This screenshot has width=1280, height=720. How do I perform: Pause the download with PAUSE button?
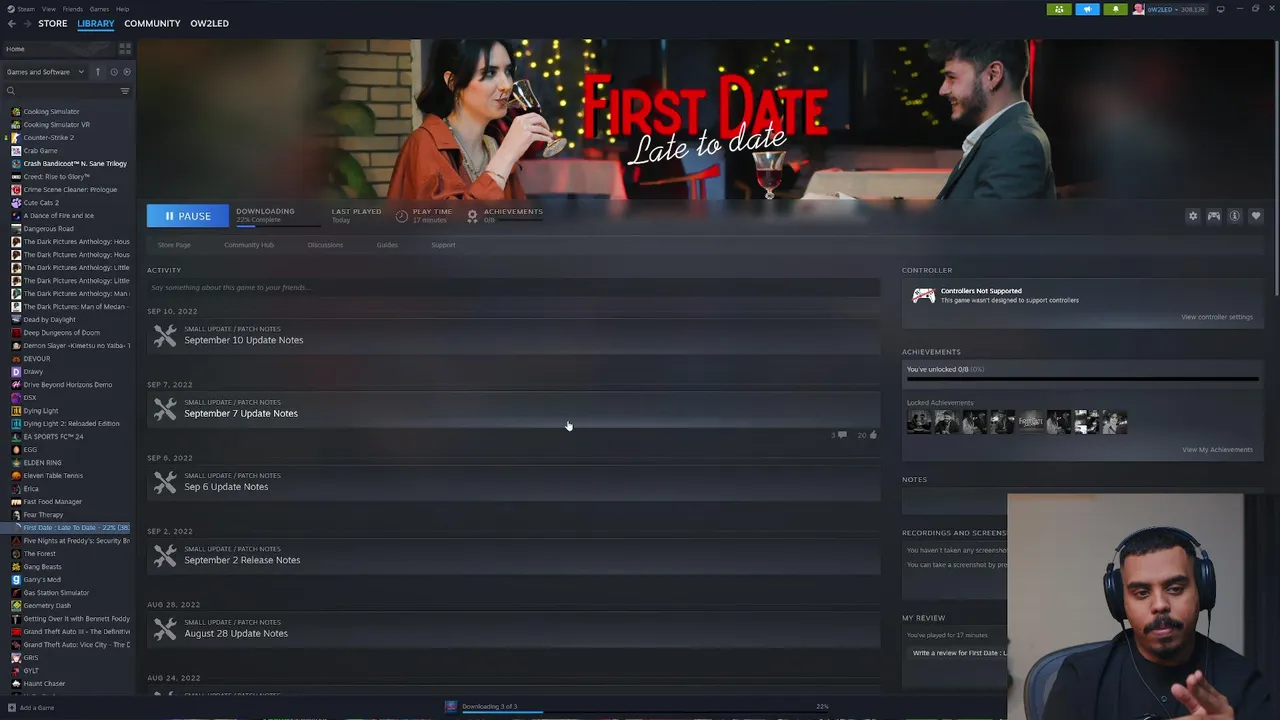[187, 216]
